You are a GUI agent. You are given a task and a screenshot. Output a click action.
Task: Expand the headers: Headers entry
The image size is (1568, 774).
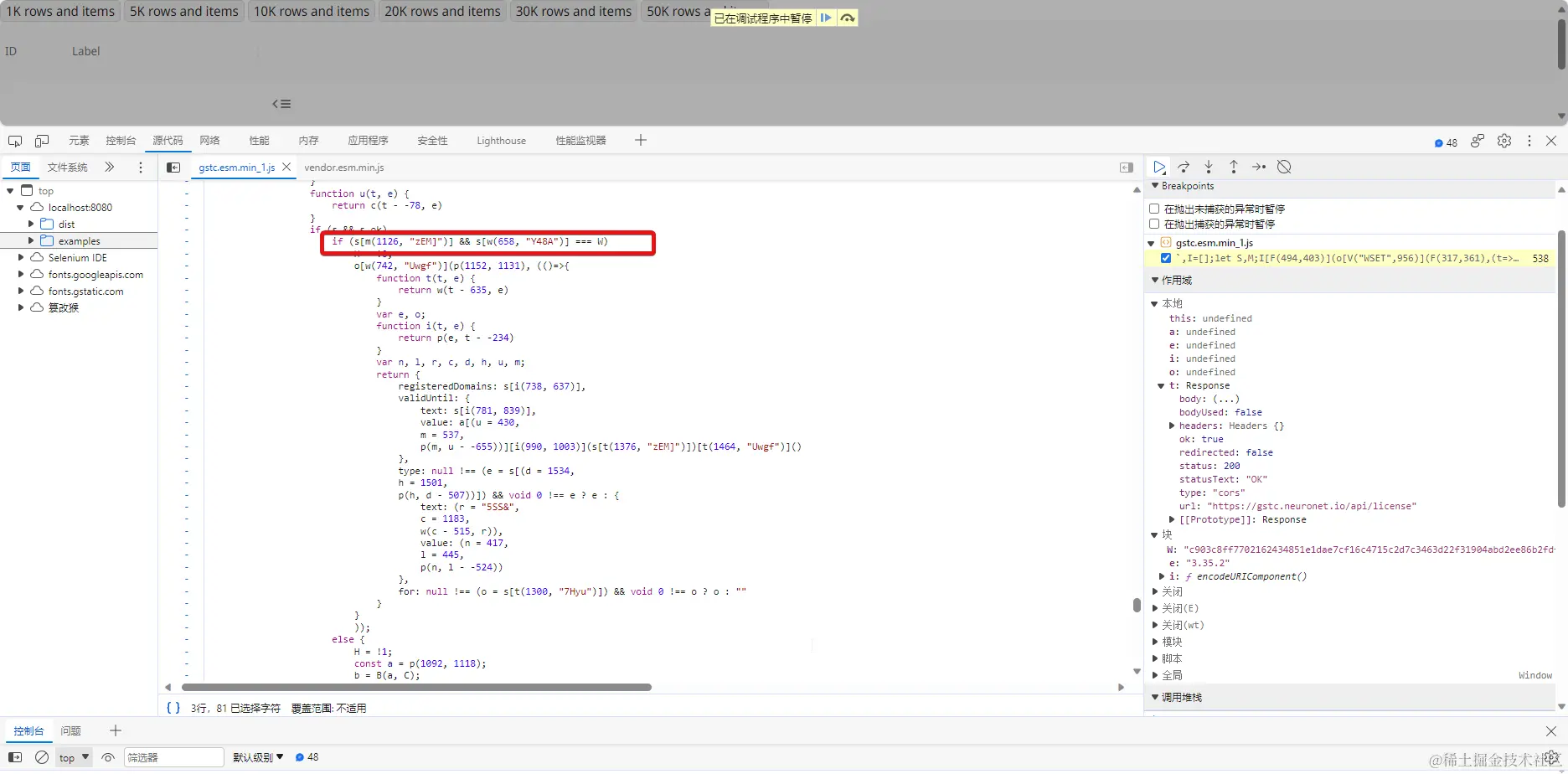coord(1172,426)
